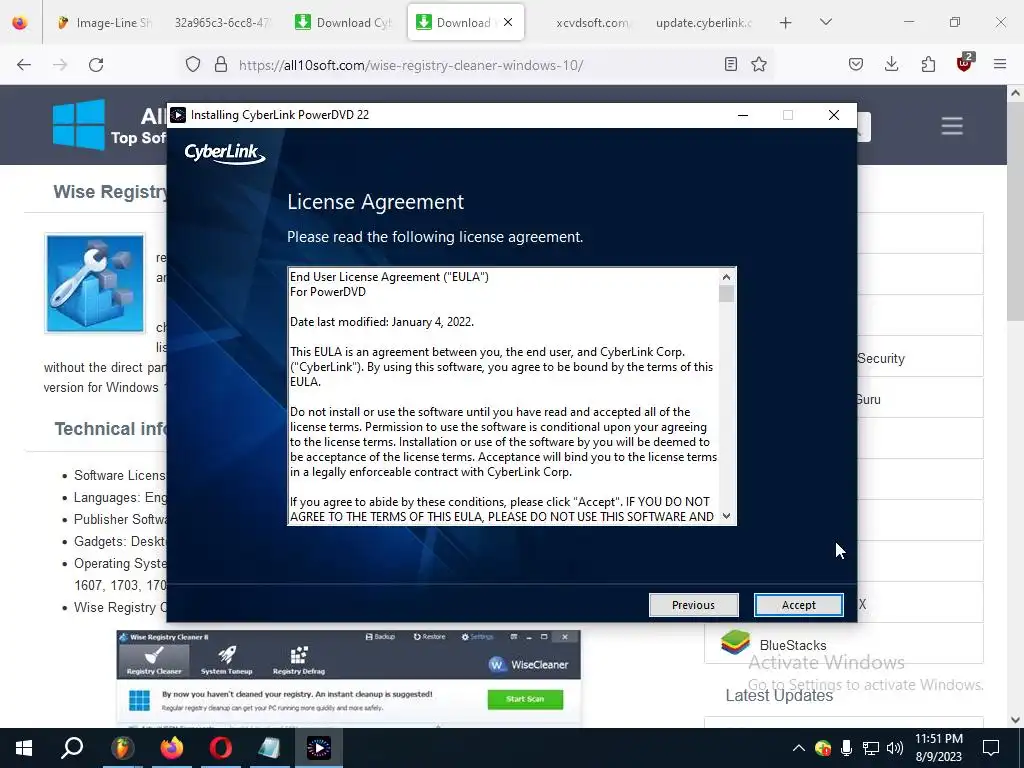The height and width of the screenshot is (768, 1024).
Task: Switch to the Image-Line tab
Action: point(104,23)
